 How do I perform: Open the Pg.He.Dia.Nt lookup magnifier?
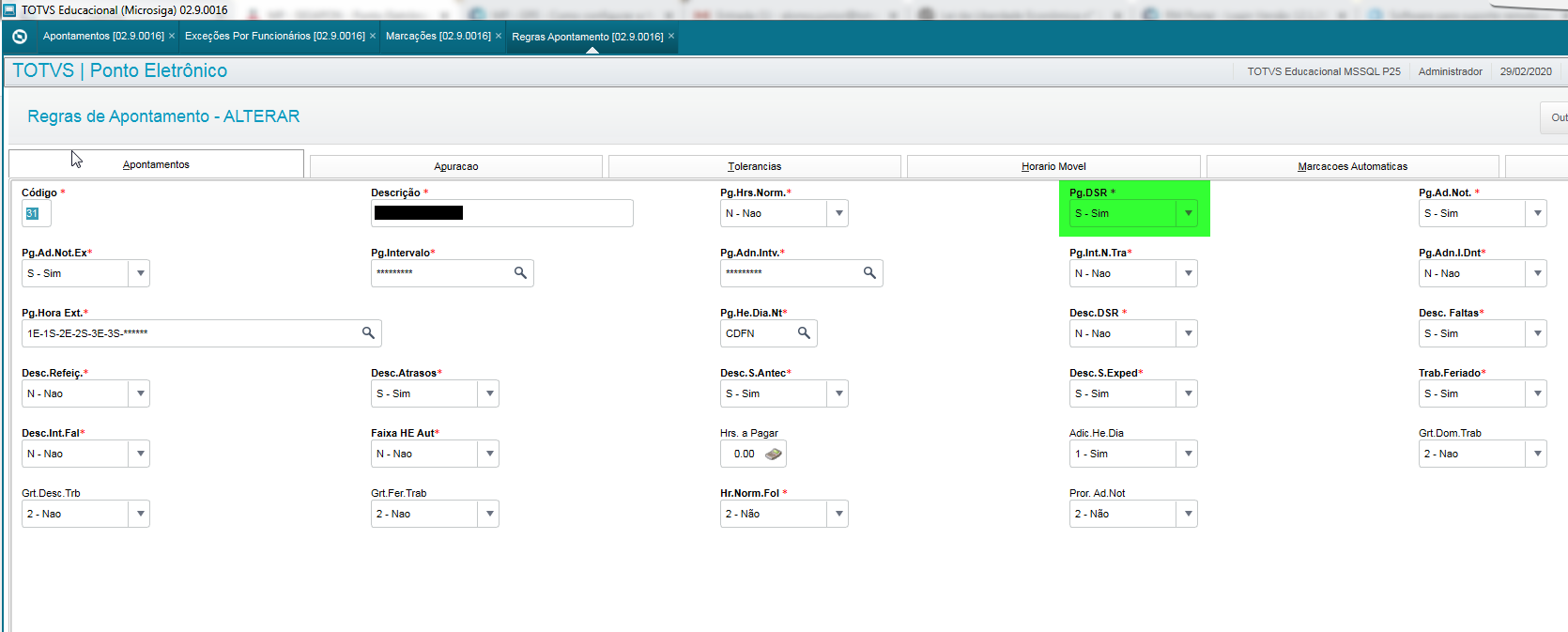(x=804, y=332)
